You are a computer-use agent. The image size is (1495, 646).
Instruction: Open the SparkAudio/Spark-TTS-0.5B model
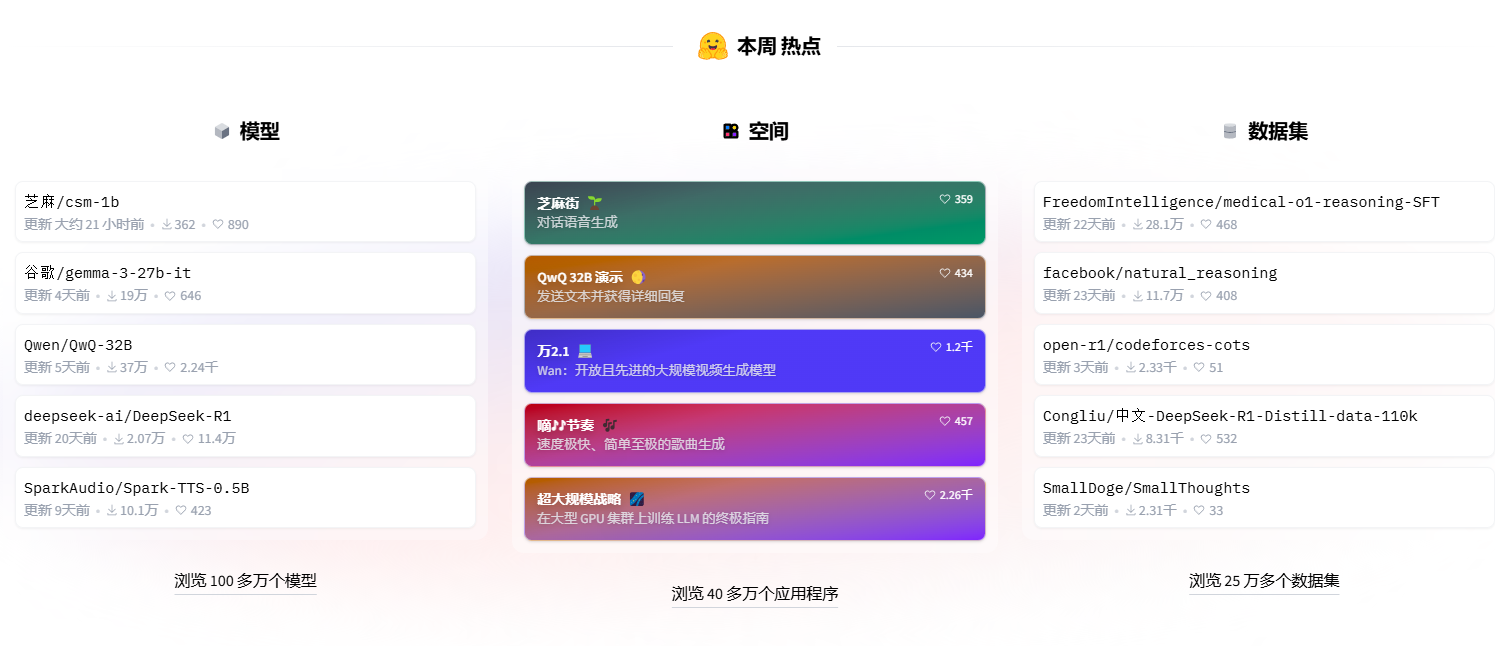pyautogui.click(x=245, y=498)
